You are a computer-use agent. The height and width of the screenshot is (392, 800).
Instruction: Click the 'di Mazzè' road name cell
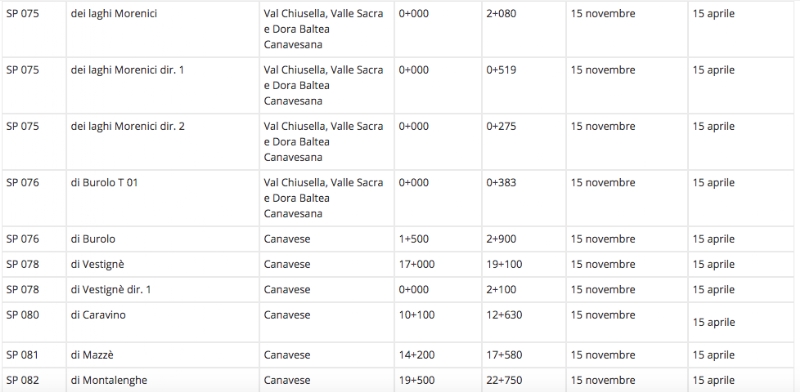[162, 355]
